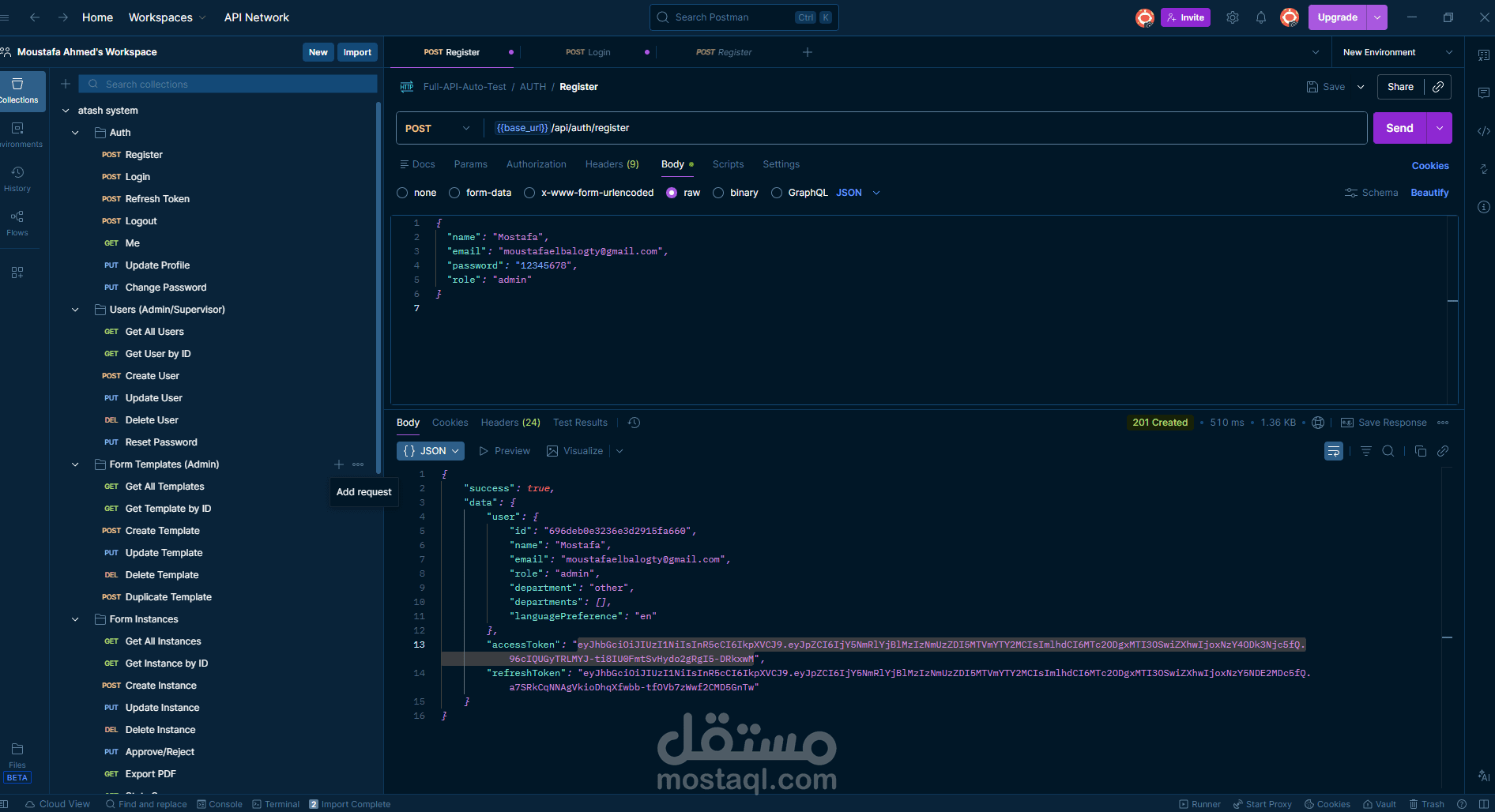Switch to the POST Login request tab
The width and height of the screenshot is (1495, 812).
coord(588,52)
